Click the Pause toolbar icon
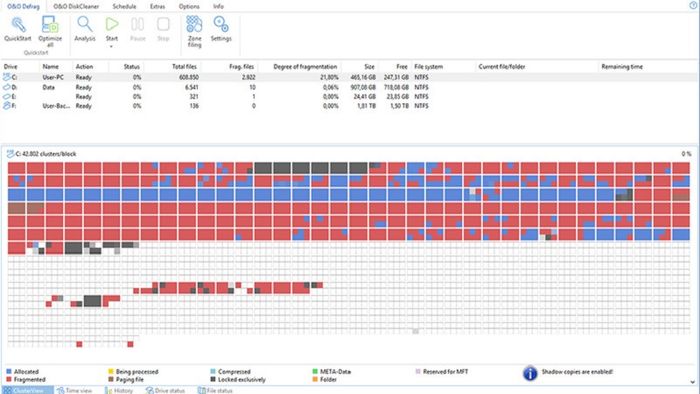 click(x=138, y=24)
